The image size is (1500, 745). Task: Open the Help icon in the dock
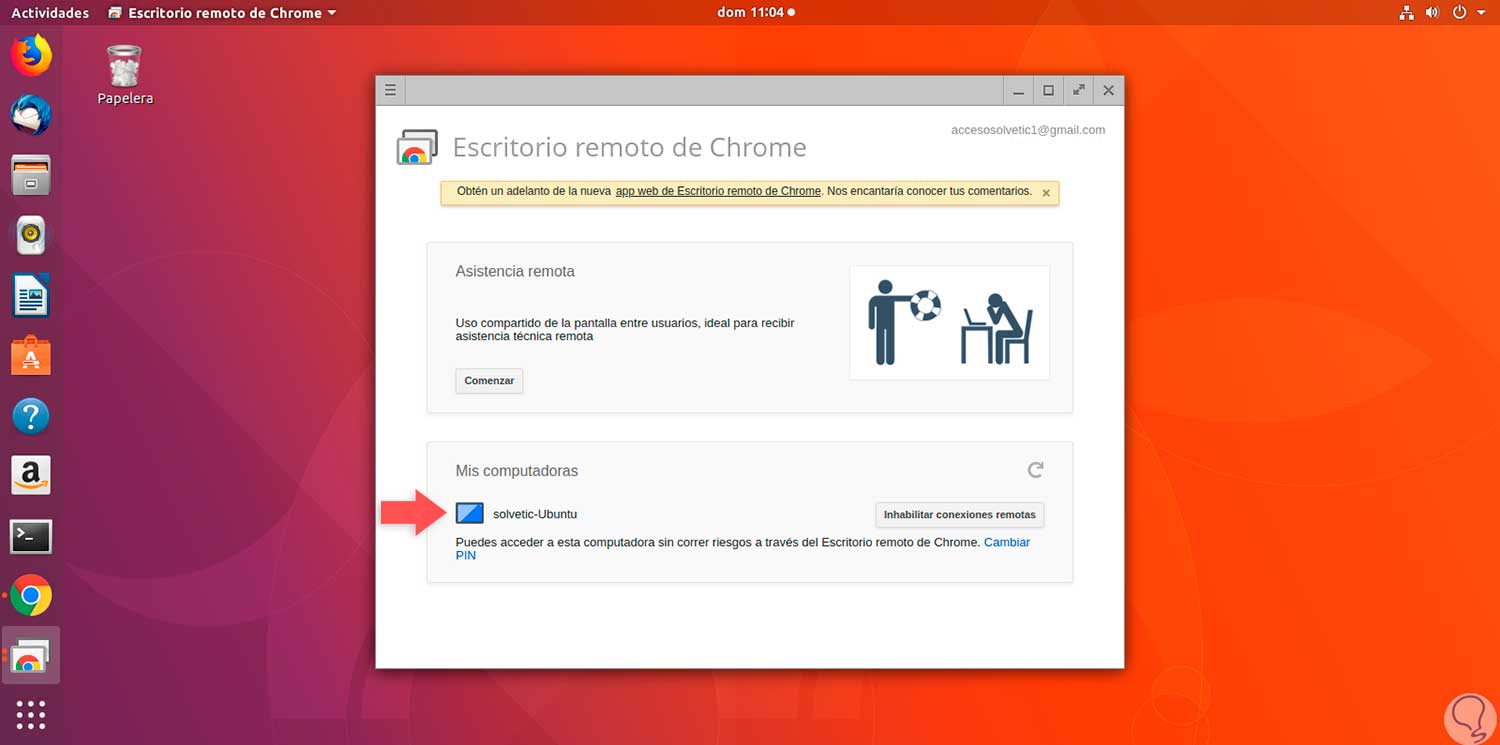tap(31, 415)
